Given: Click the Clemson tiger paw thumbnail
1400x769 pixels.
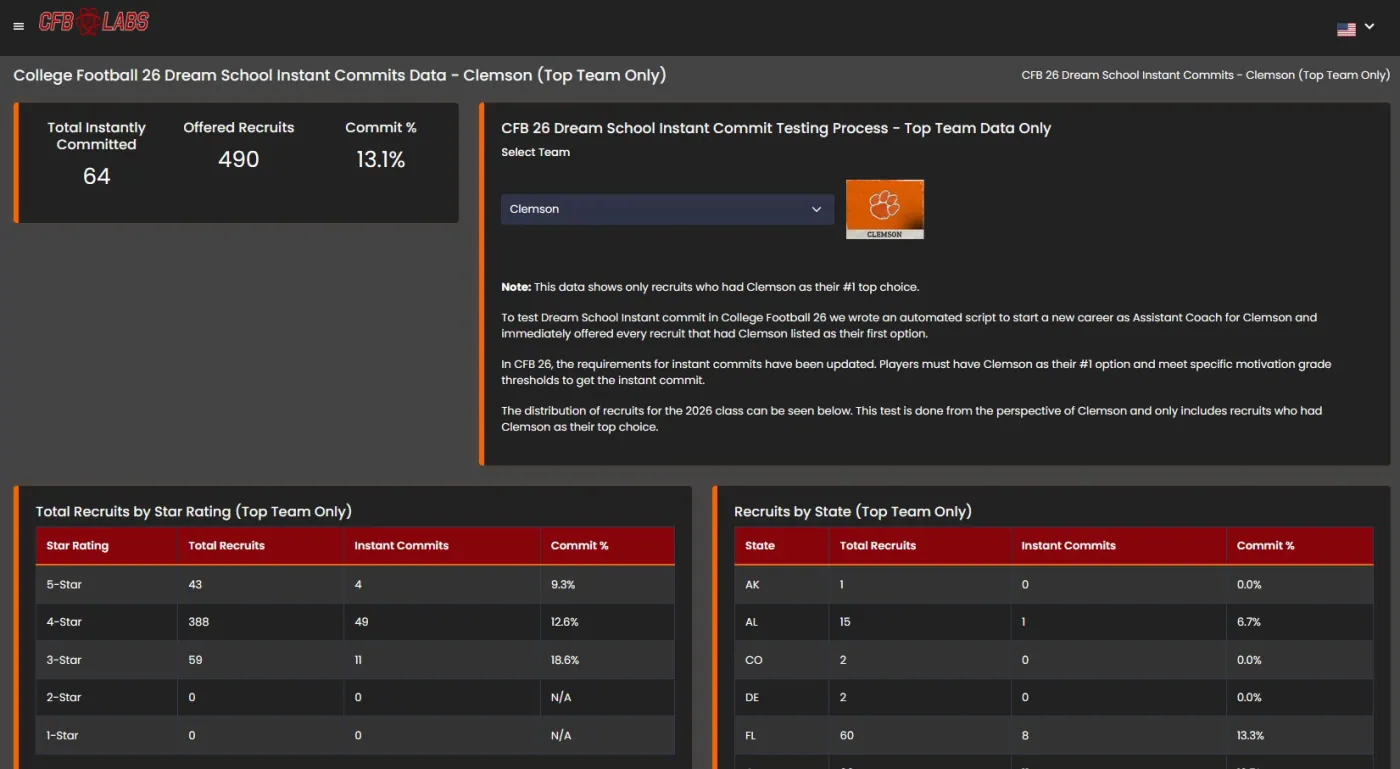Looking at the screenshot, I should [885, 209].
